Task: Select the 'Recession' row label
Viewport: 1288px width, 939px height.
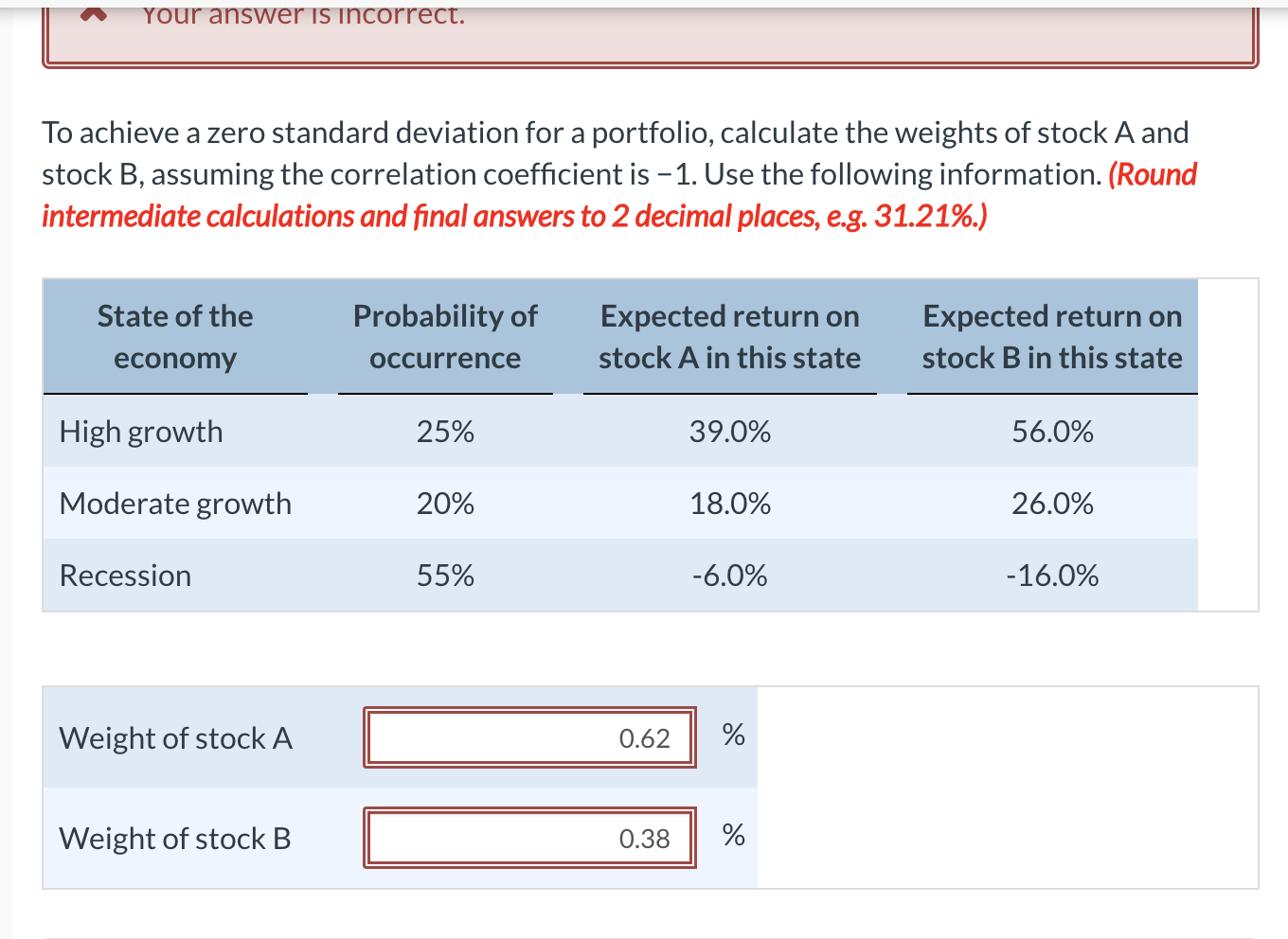Action: [x=125, y=576]
